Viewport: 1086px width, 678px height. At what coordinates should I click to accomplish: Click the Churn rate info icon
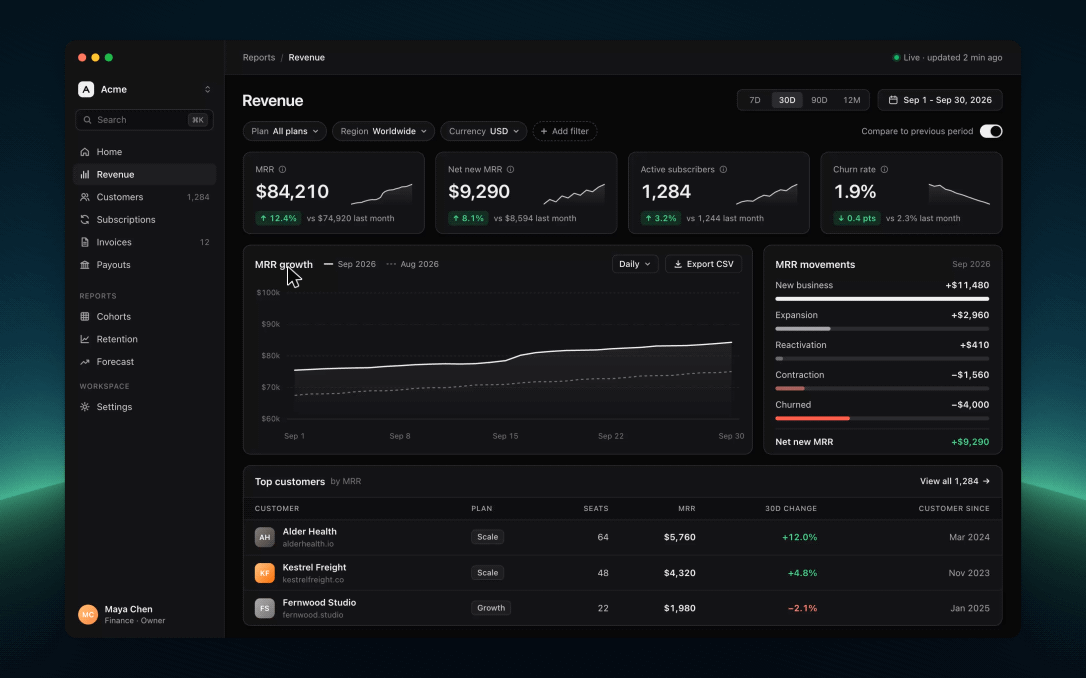coord(884,169)
